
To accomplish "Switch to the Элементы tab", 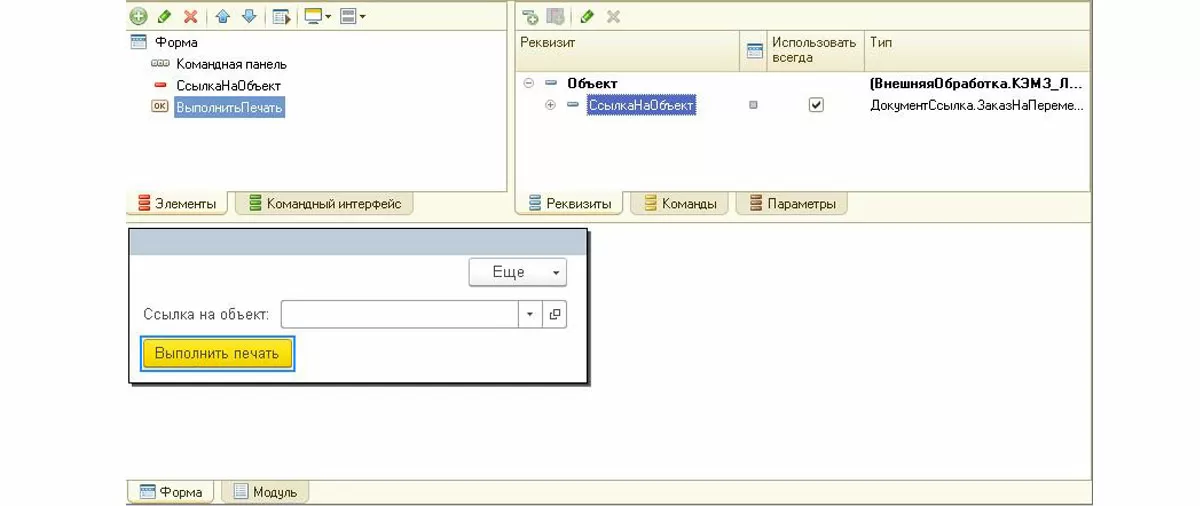I will pyautogui.click(x=177, y=204).
